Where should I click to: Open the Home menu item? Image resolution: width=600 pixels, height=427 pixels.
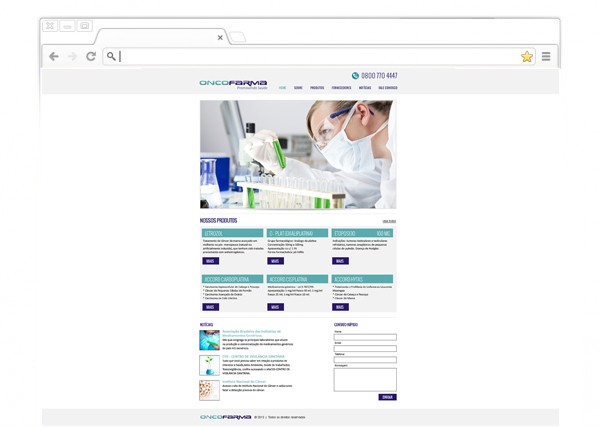point(282,88)
